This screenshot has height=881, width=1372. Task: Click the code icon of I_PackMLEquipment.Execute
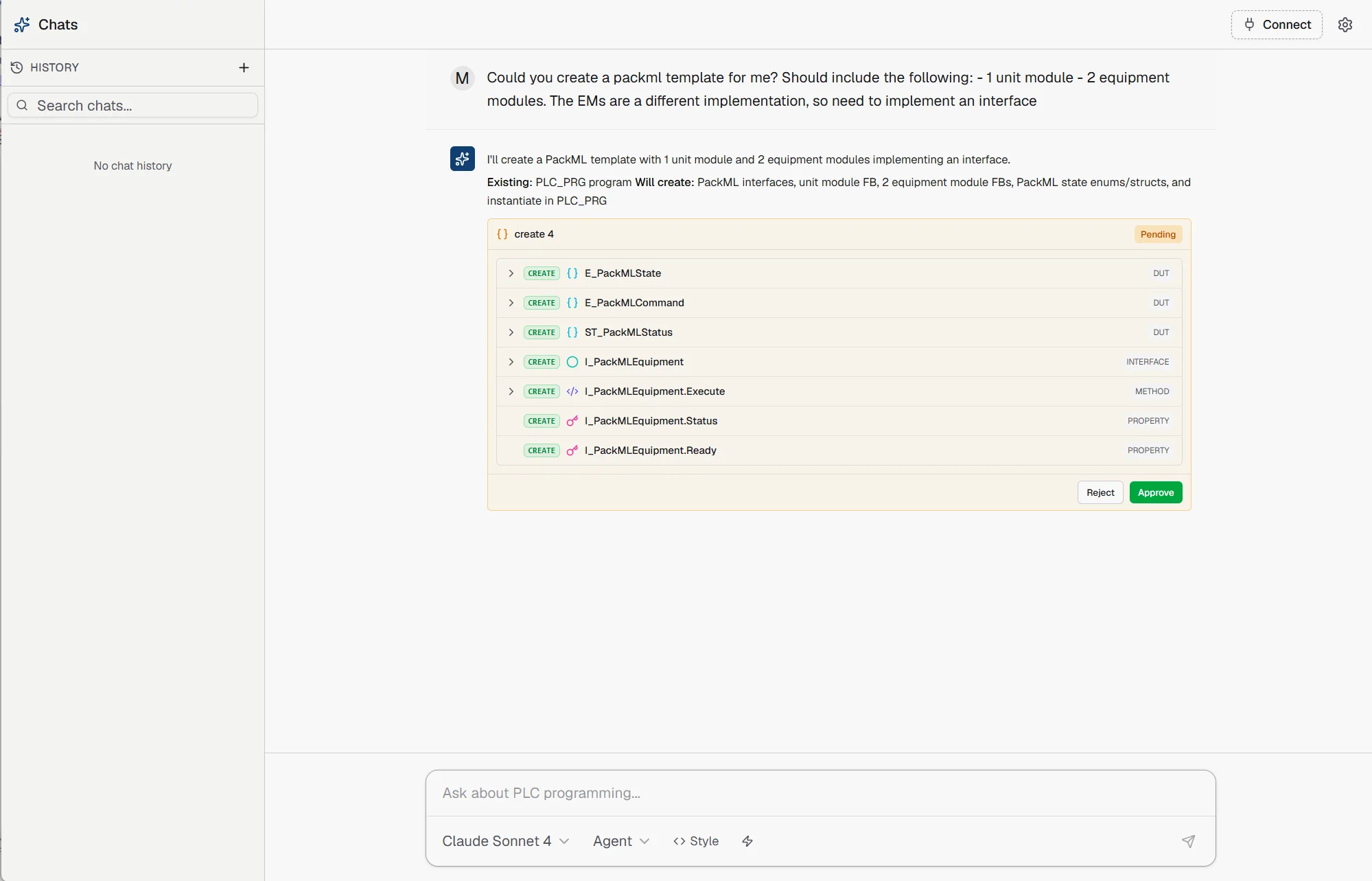coord(572,391)
